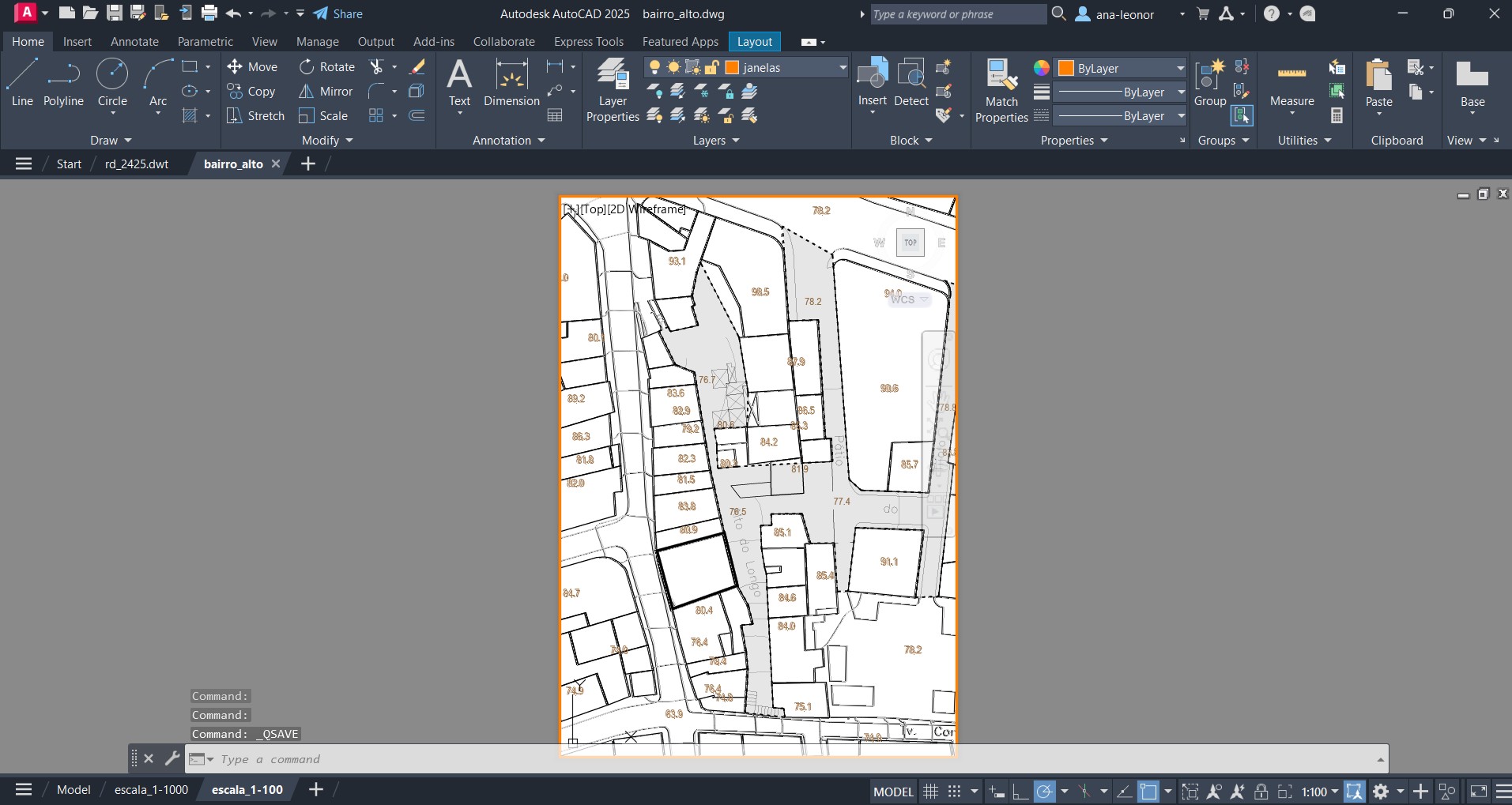The height and width of the screenshot is (805, 1512).
Task: Open the ana-leonor account menu
Action: coord(1124,14)
